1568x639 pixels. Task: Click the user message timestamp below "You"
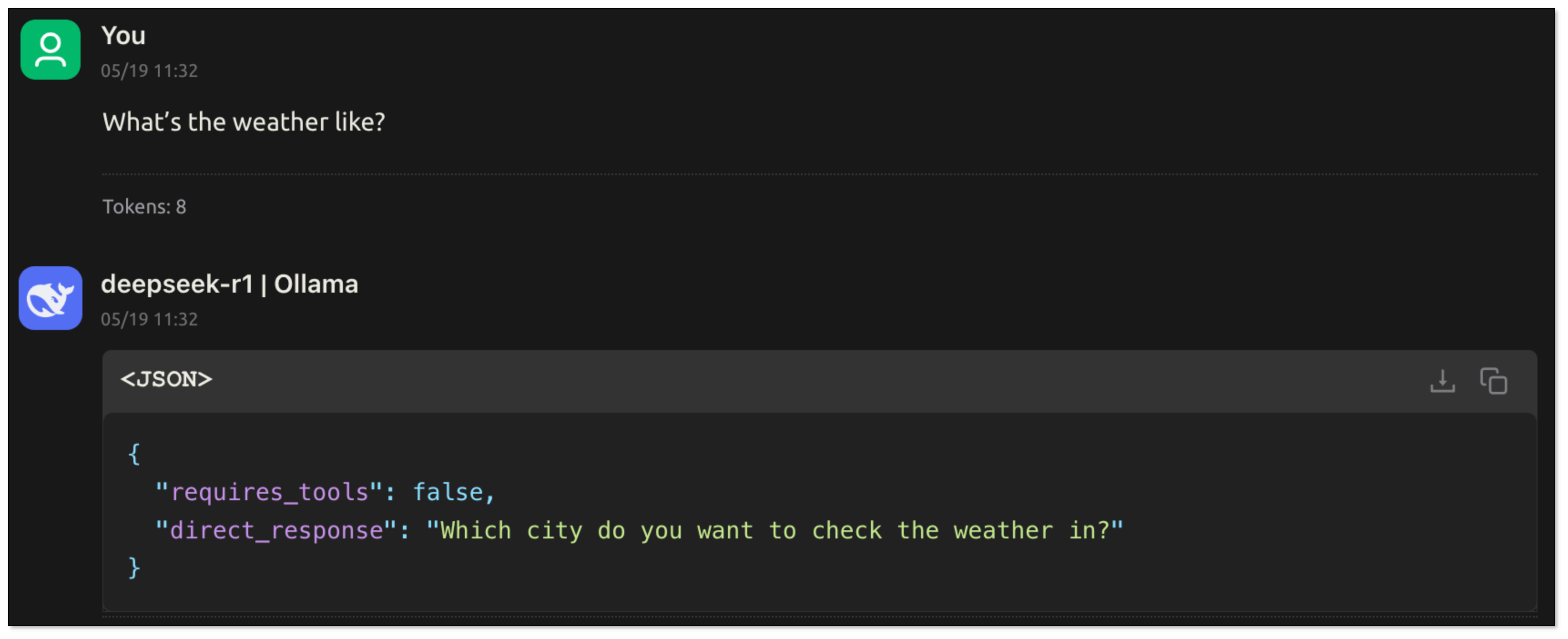pyautogui.click(x=149, y=71)
